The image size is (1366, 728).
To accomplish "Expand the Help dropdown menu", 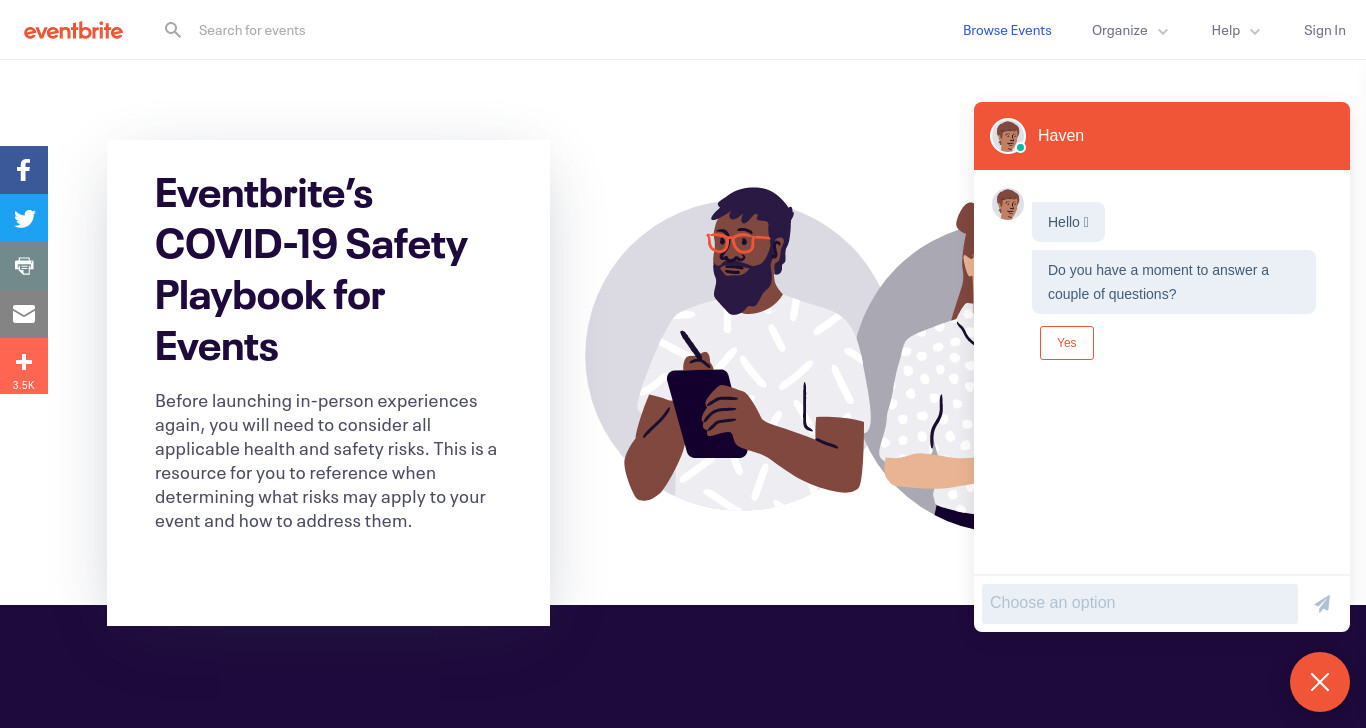I will click(1236, 30).
